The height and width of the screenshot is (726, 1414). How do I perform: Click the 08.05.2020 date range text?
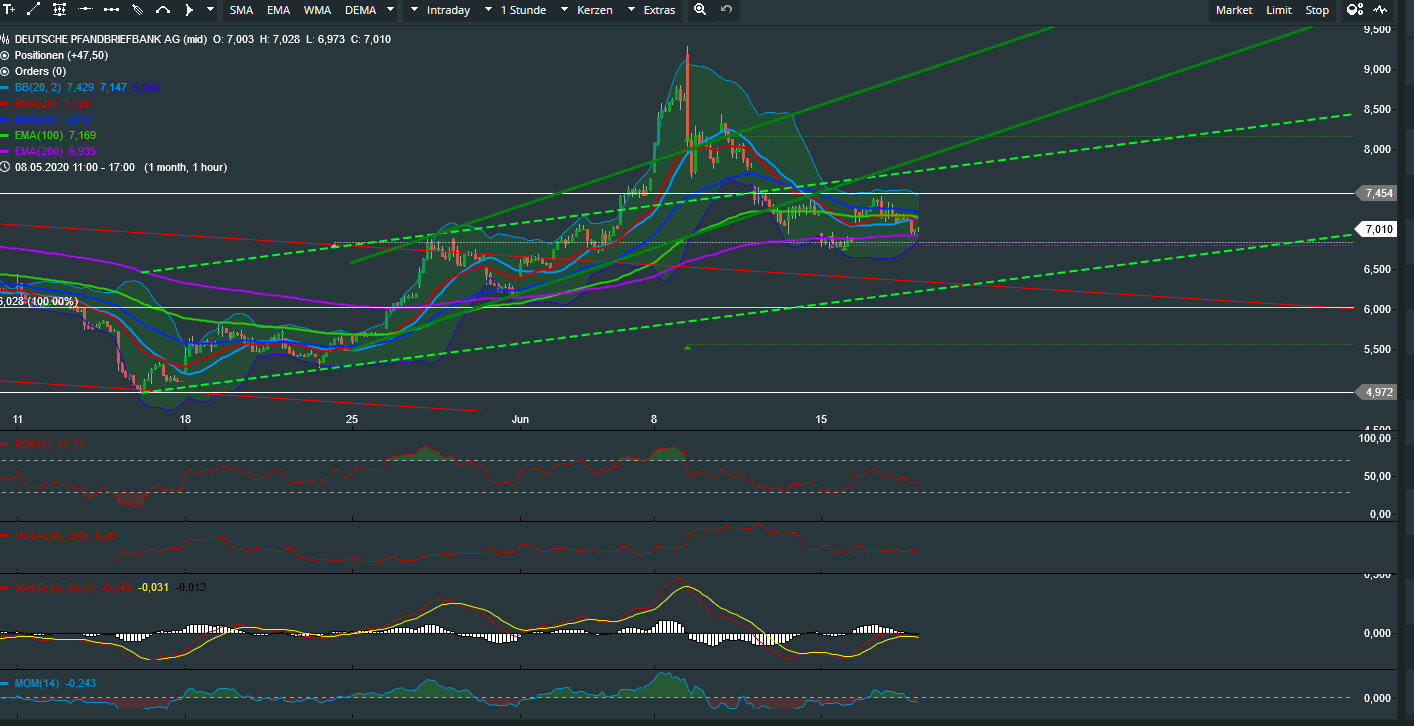pyautogui.click(x=75, y=167)
